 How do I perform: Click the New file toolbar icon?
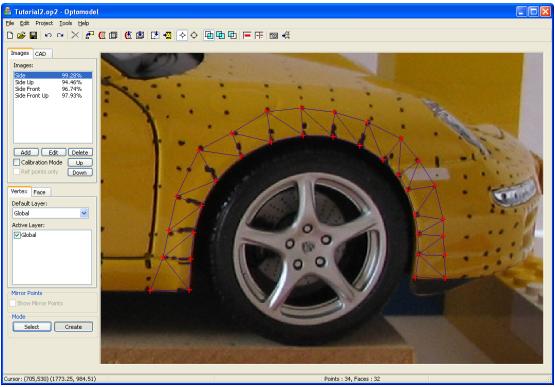(x=10, y=35)
